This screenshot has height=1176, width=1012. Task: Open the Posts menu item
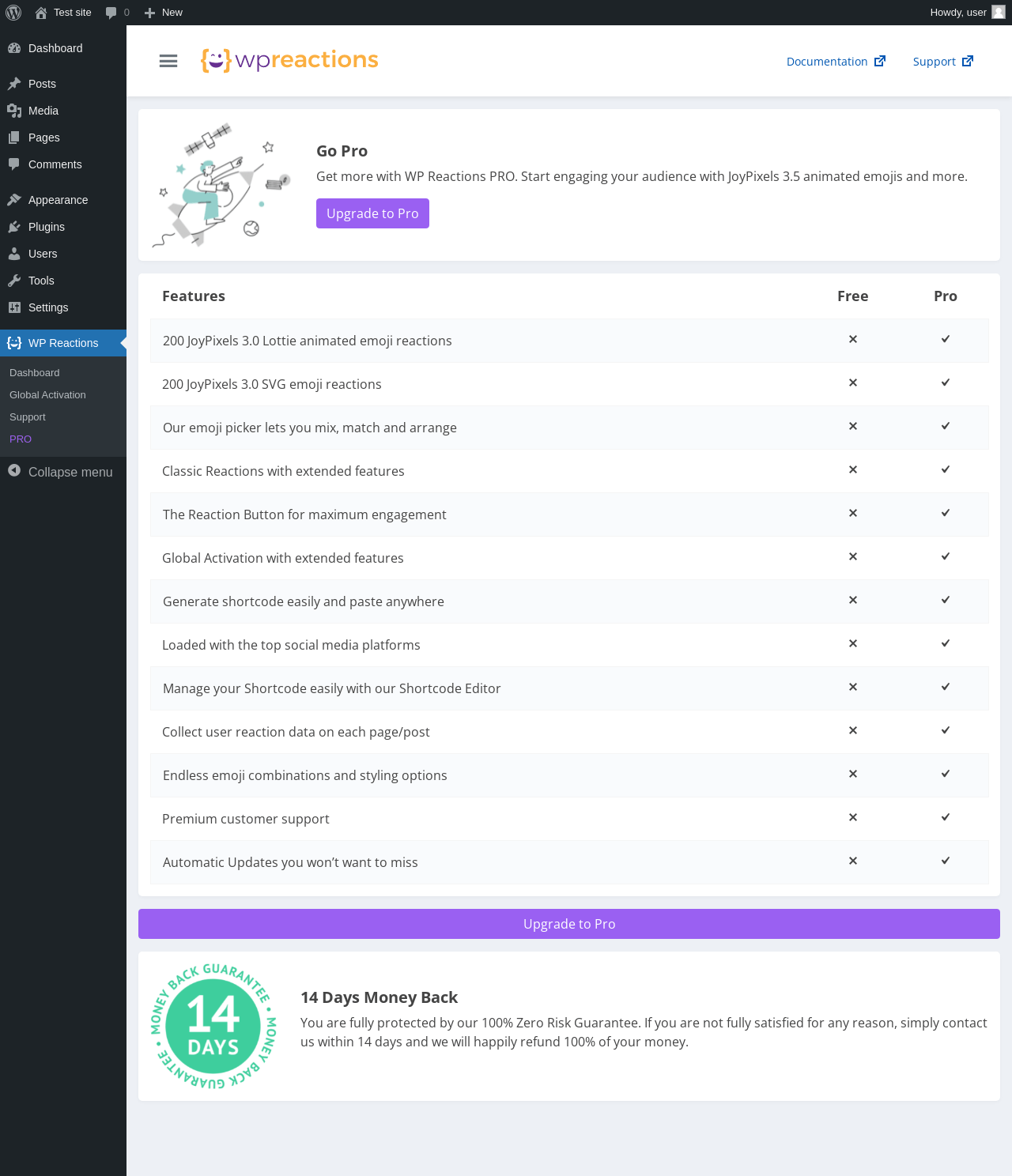click(x=63, y=84)
